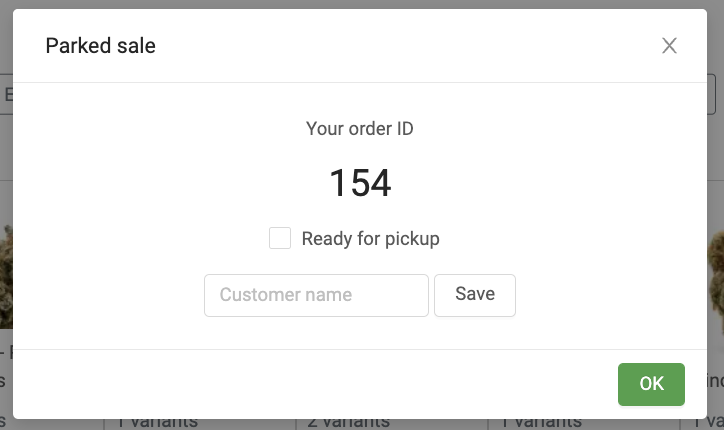This screenshot has height=430, width=724.
Task: Close the Parked sale dialog
Action: (669, 46)
